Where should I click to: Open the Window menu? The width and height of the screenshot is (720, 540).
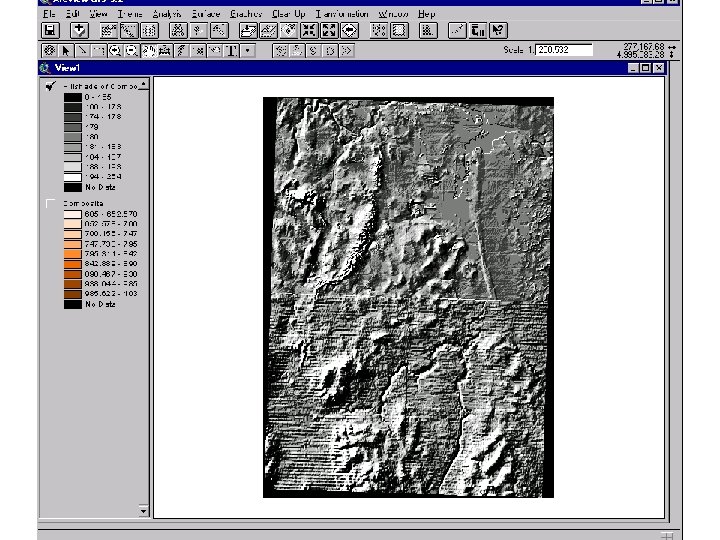(394, 14)
